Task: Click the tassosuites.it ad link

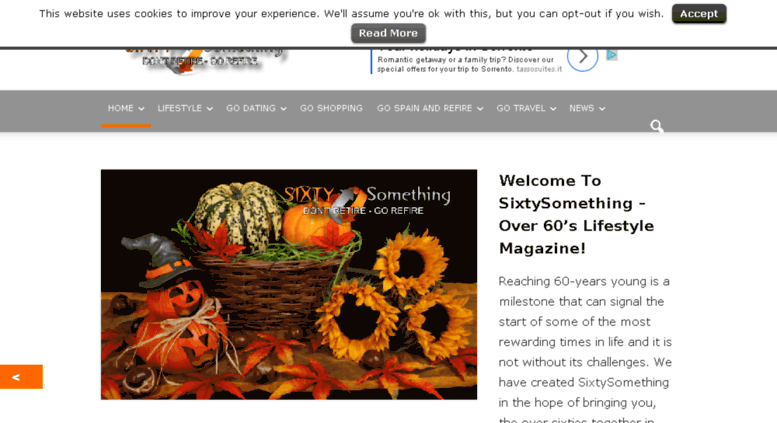Action: (x=539, y=69)
